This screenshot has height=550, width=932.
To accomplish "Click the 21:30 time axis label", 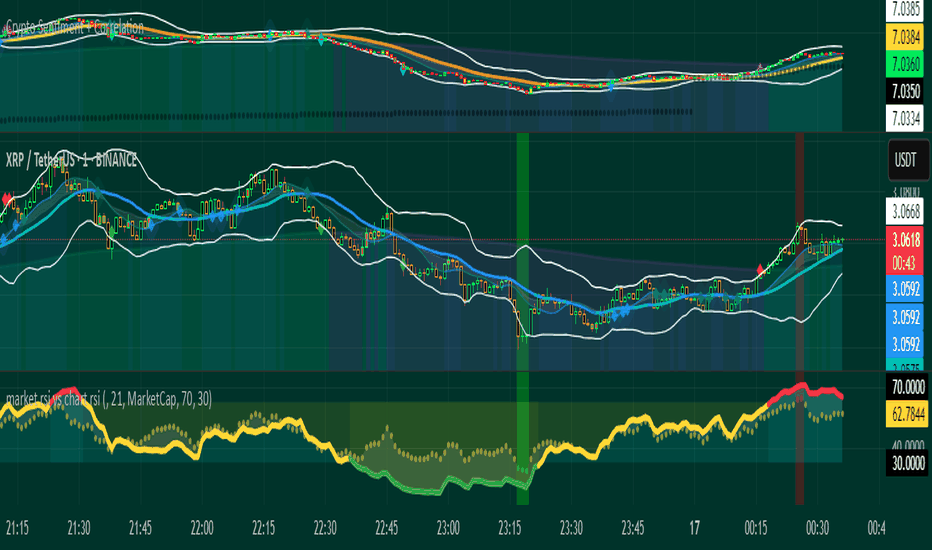I will tap(78, 527).
